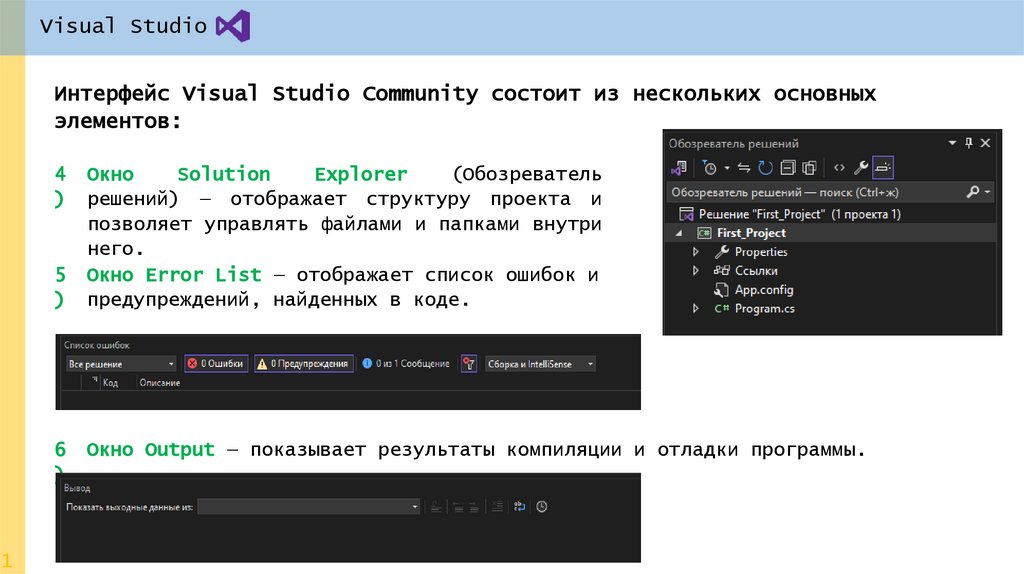Image resolution: width=1024 pixels, height=574 pixels.
Task: Open the Показать выходные данные из dropdown
Action: point(309,507)
